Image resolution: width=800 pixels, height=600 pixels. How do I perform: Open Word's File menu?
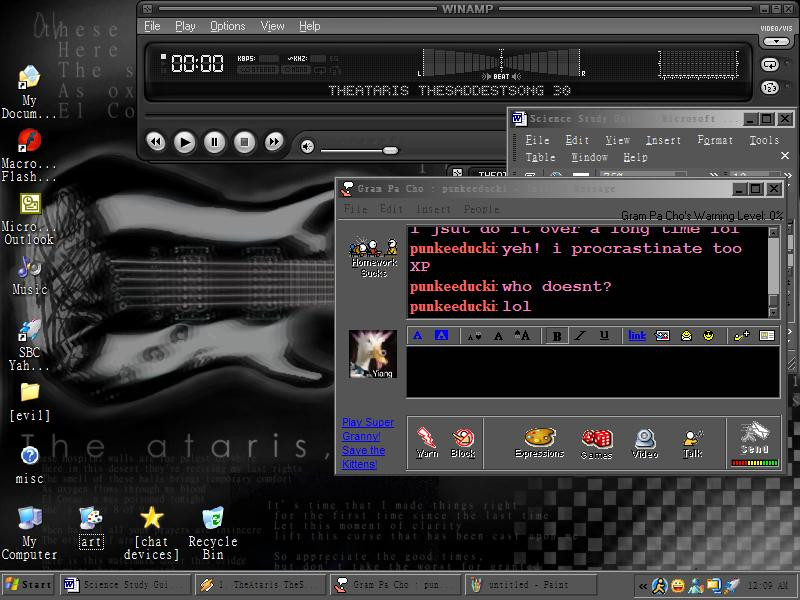pos(537,140)
